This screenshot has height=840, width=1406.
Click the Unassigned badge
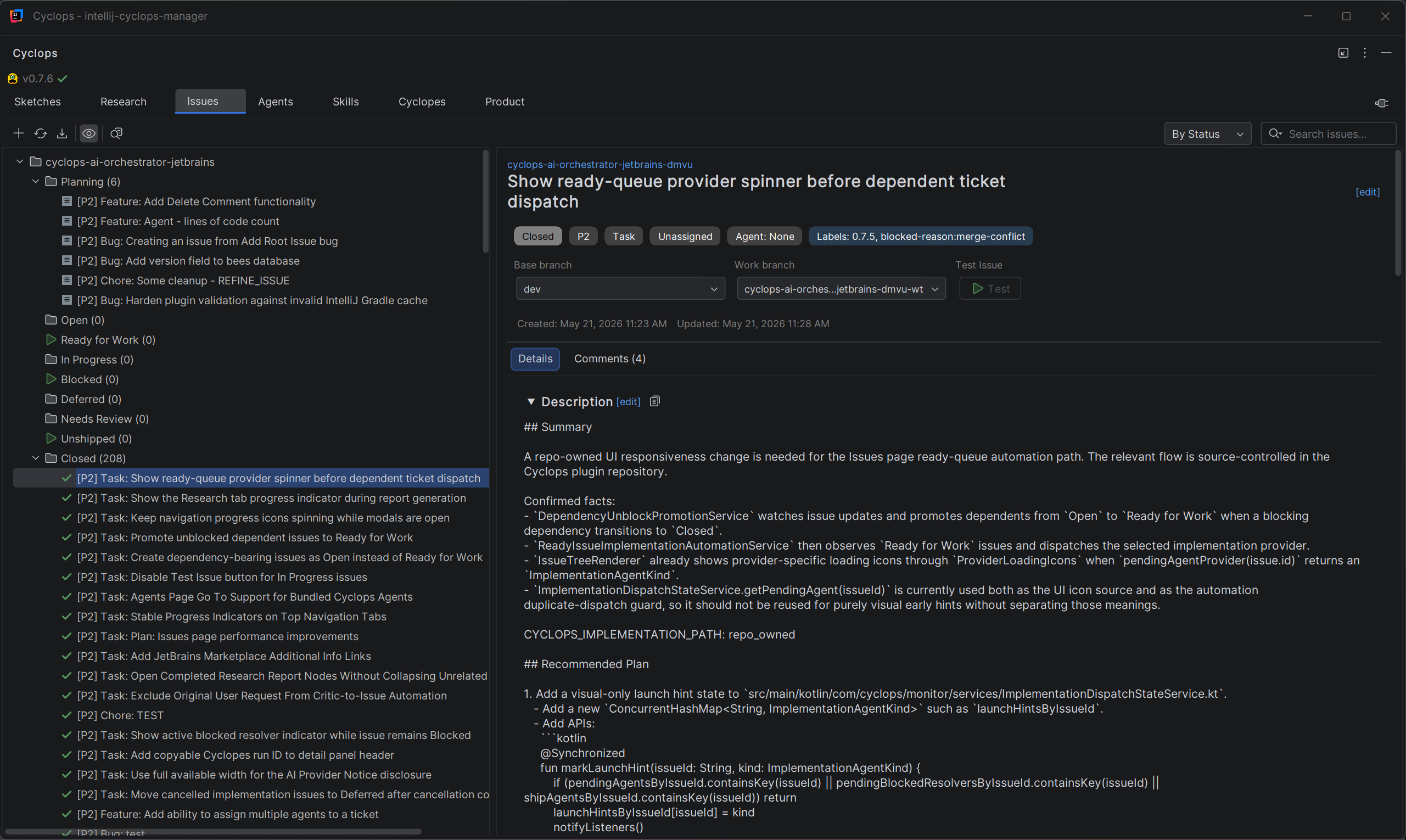tap(685, 236)
